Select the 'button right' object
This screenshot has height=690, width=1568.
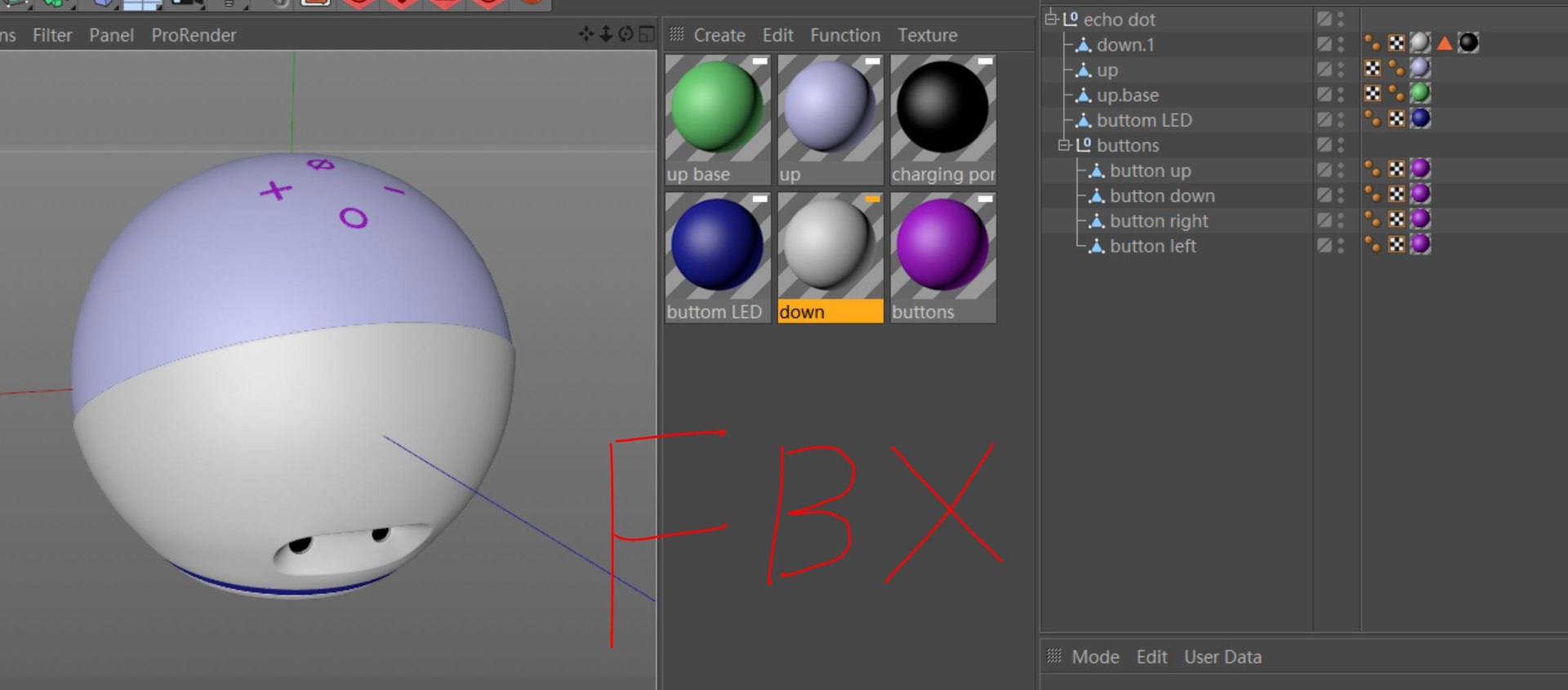1159,220
